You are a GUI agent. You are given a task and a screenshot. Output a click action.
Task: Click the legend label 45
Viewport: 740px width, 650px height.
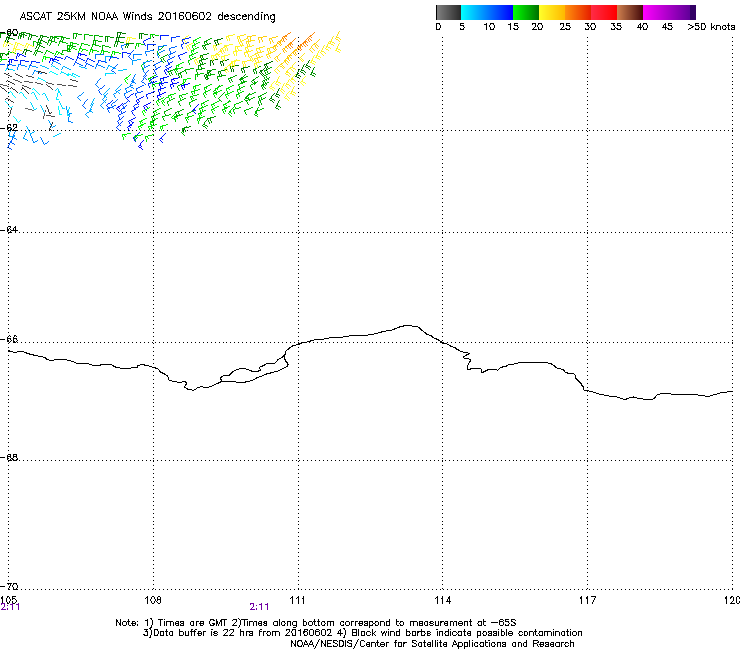[x=666, y=27]
